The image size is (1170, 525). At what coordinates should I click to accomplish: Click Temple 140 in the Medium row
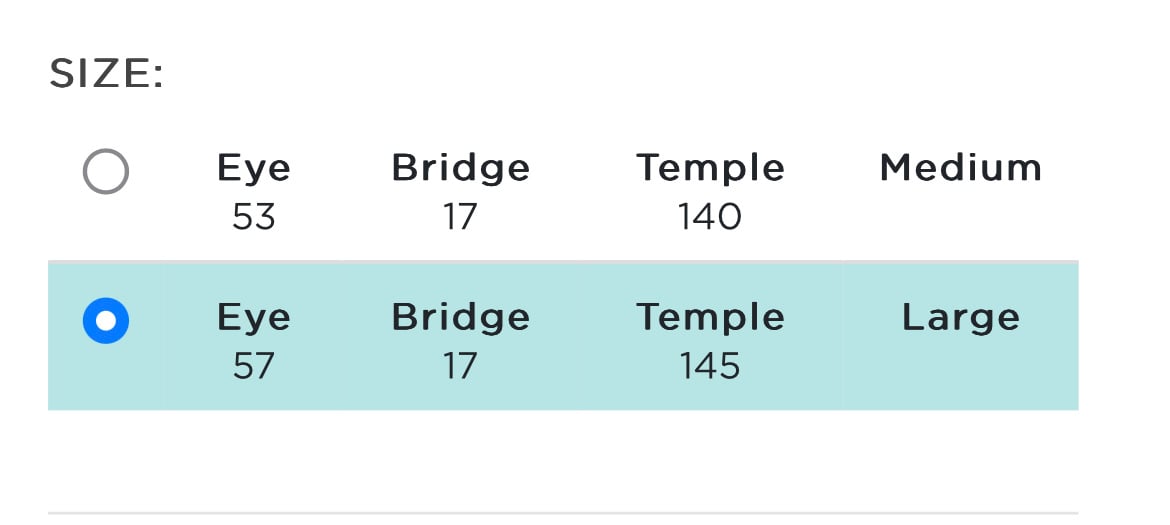pos(710,192)
